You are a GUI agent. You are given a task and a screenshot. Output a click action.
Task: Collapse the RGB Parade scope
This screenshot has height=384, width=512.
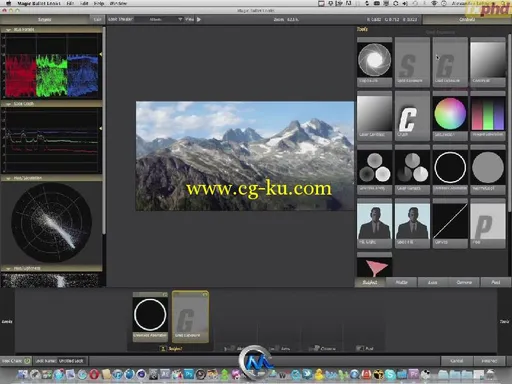pyautogui.click(x=9, y=30)
